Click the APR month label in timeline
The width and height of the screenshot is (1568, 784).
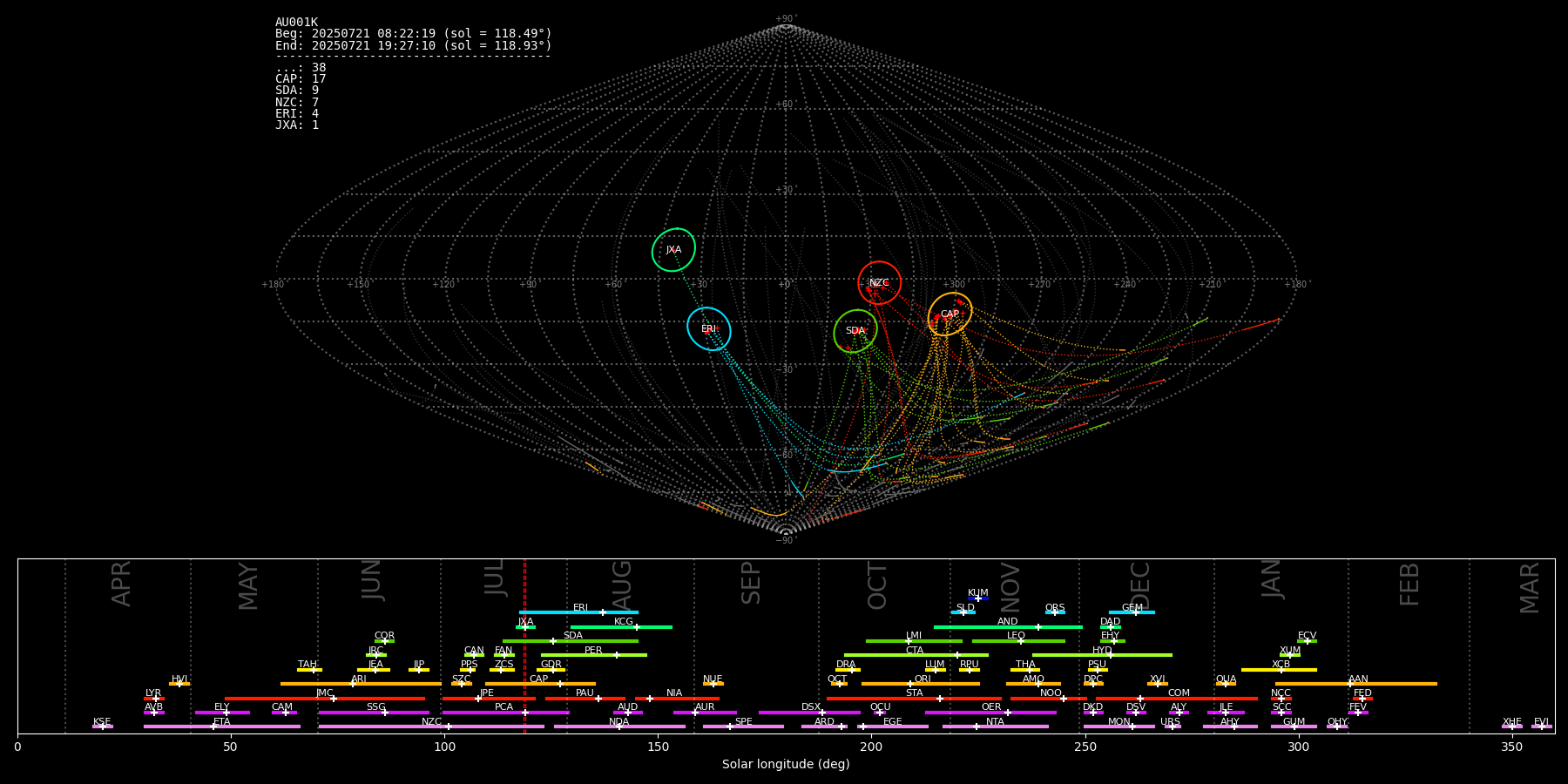(x=121, y=583)
